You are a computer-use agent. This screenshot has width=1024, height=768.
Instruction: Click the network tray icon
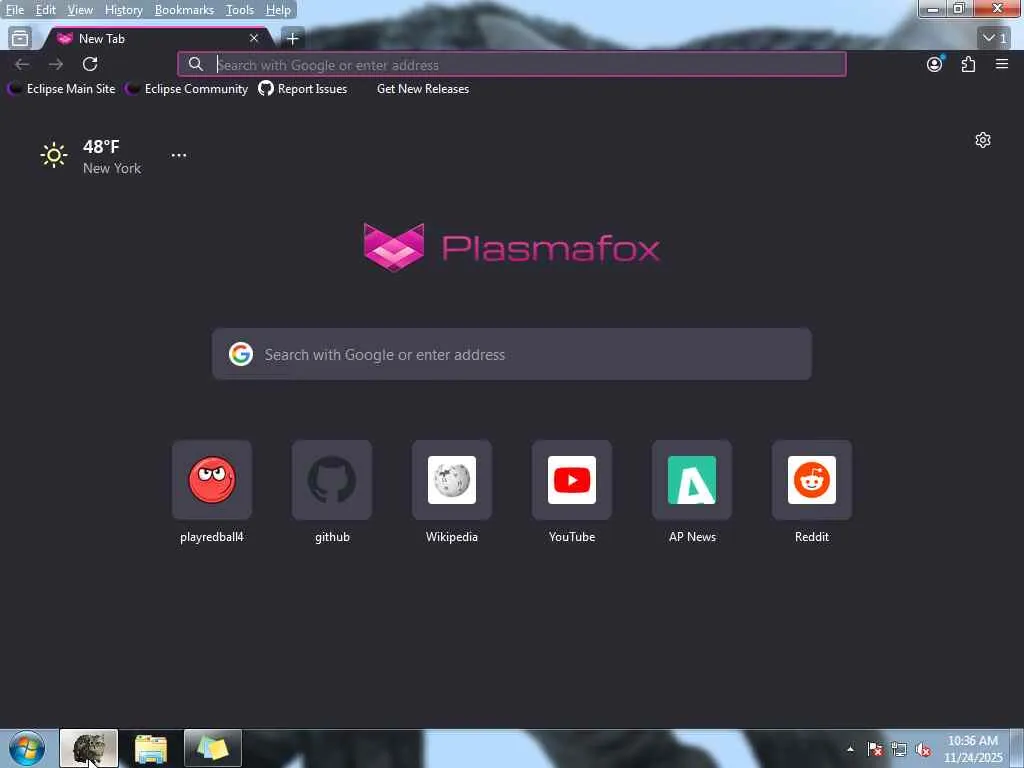(x=899, y=749)
